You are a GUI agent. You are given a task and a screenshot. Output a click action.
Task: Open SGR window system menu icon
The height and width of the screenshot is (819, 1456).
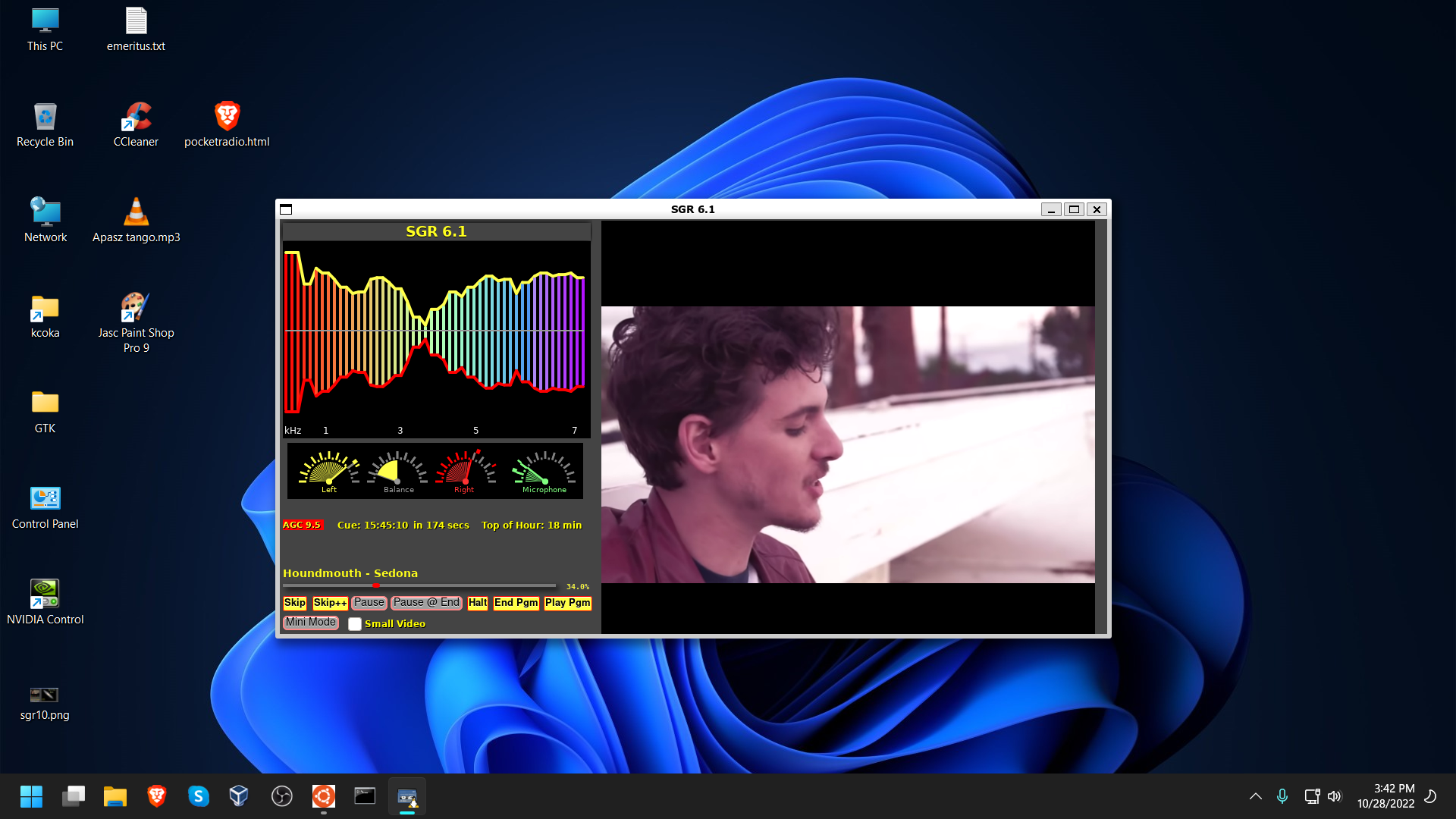[x=286, y=209]
